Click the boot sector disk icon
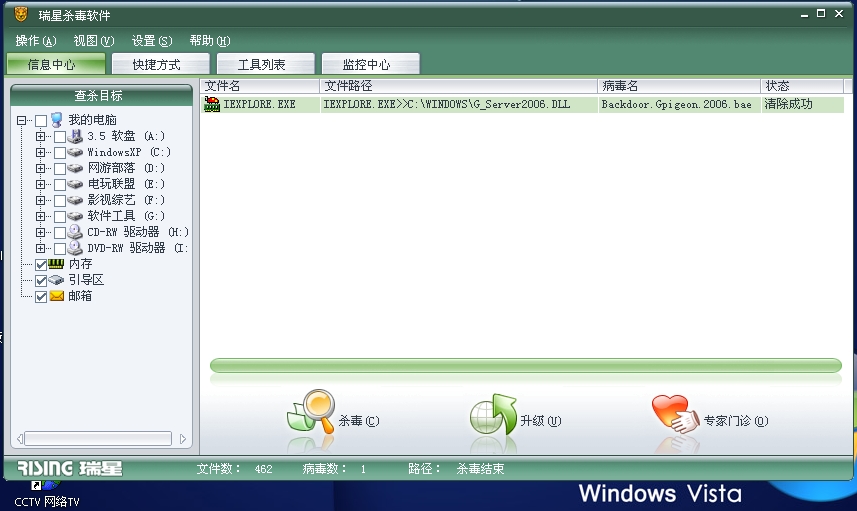Image resolution: width=857 pixels, height=511 pixels. click(56, 280)
